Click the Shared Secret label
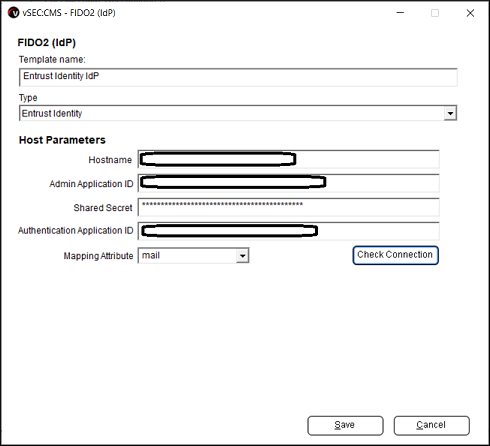 pyautogui.click(x=103, y=208)
